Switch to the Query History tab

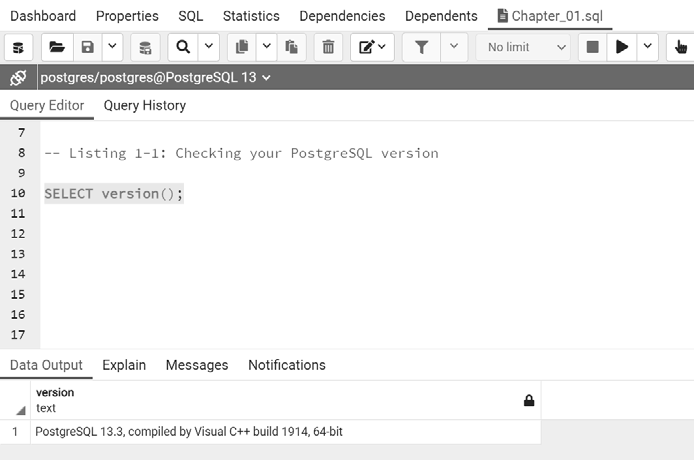click(144, 105)
